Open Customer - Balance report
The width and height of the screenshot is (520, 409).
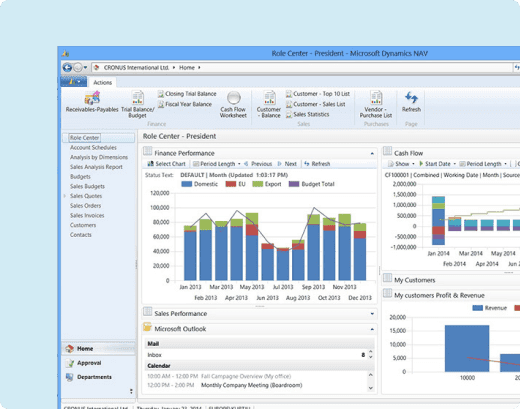[x=269, y=105]
